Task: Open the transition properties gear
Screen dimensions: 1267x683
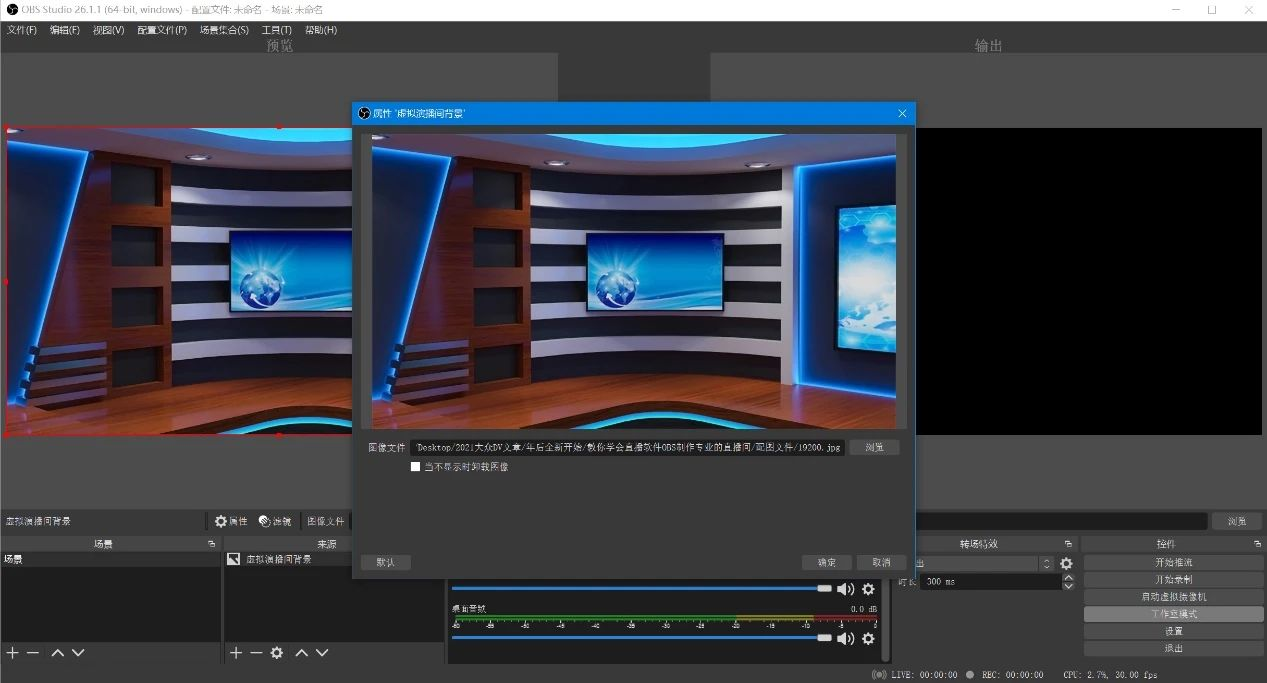Action: [1066, 564]
